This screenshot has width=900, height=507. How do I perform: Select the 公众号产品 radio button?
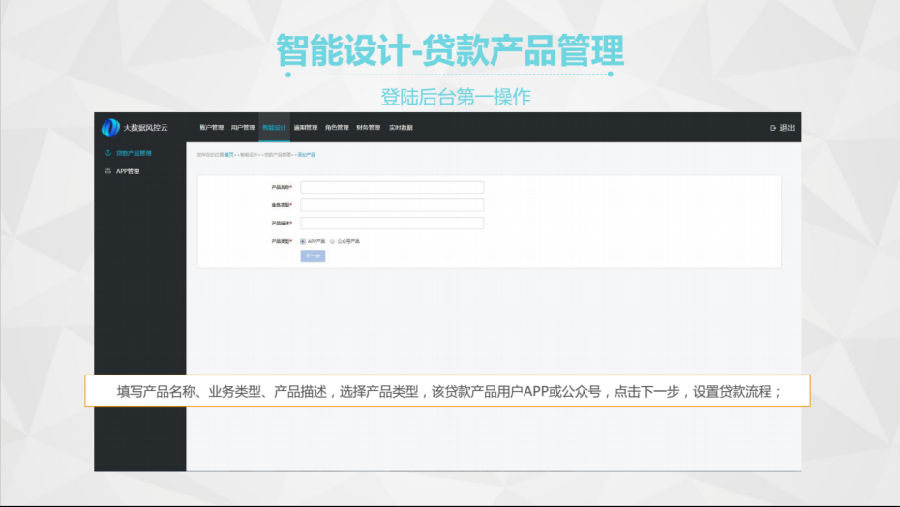tap(333, 241)
